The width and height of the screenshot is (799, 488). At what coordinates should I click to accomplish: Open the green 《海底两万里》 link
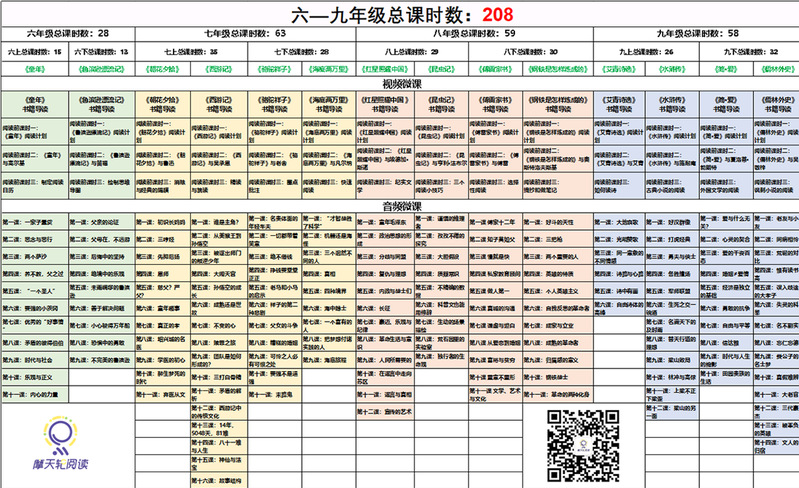tap(329, 69)
